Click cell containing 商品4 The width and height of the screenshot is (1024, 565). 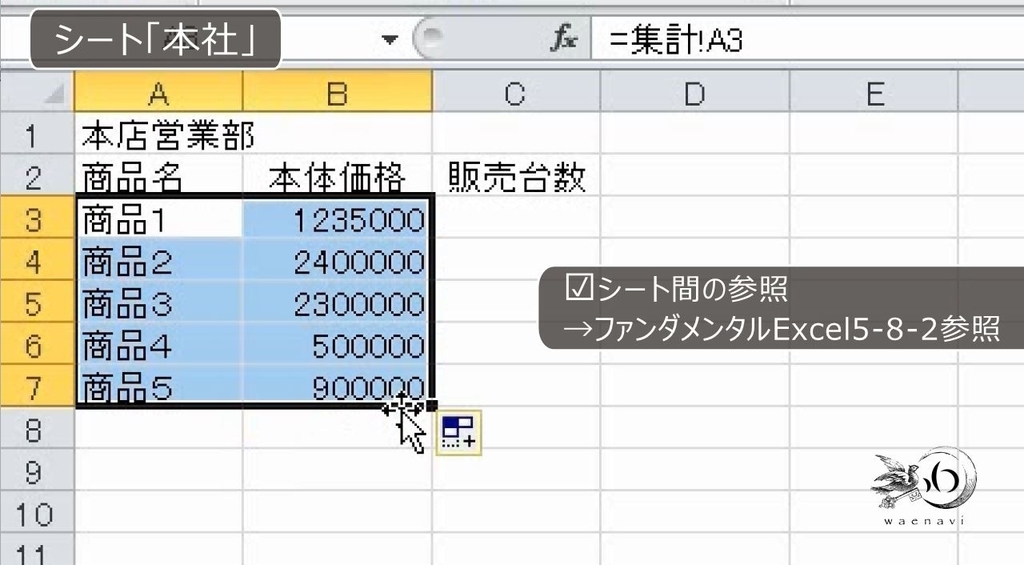(x=159, y=344)
